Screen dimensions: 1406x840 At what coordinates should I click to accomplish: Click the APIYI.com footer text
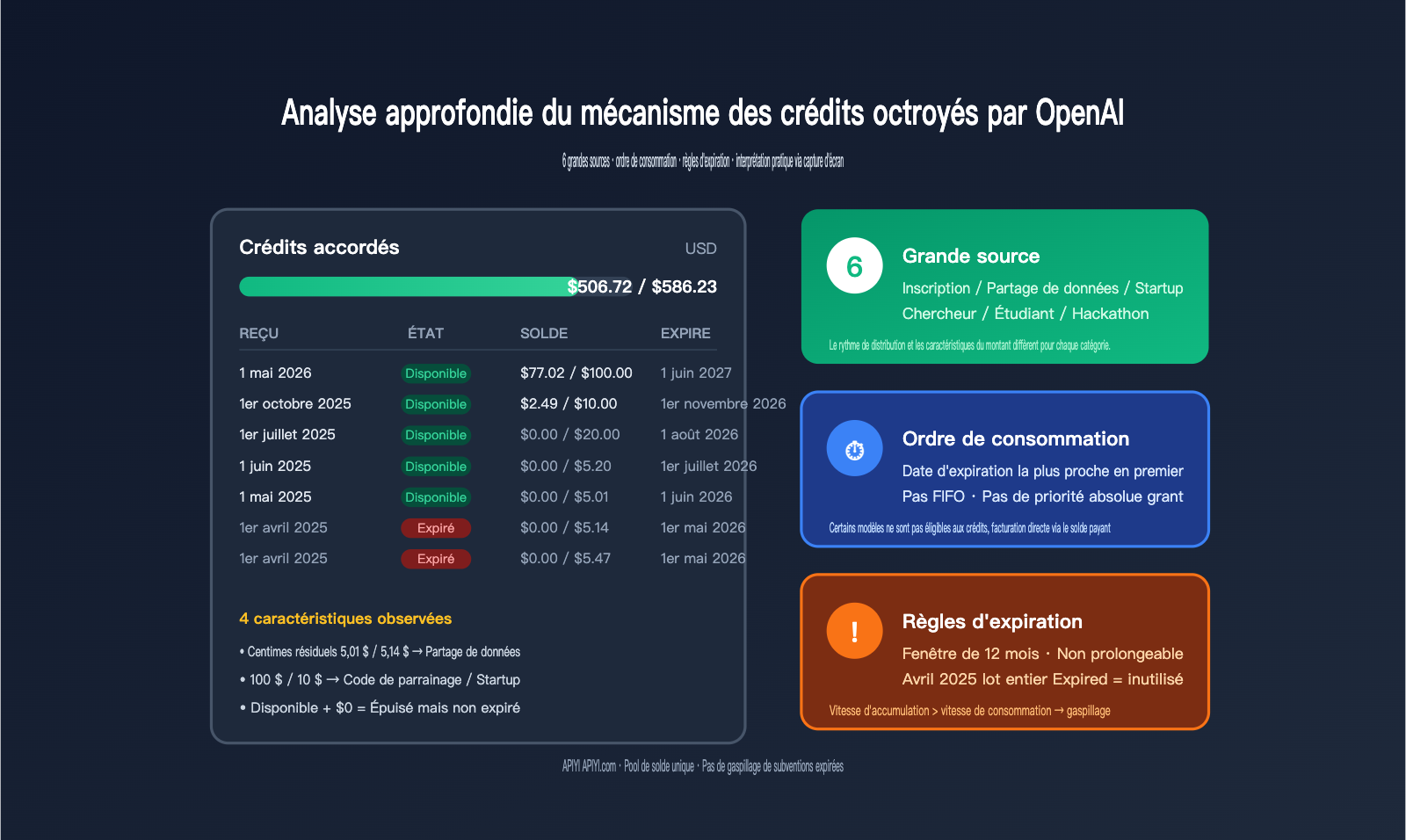703,766
